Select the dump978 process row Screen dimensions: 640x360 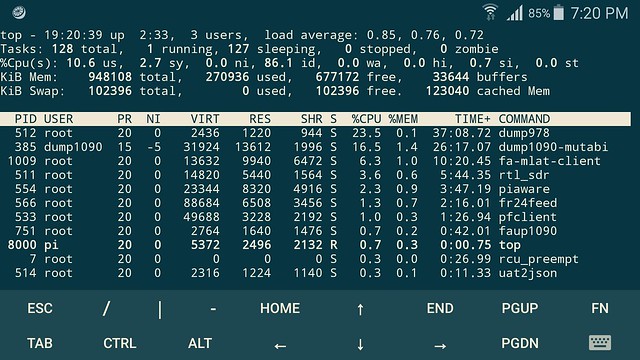(315, 133)
